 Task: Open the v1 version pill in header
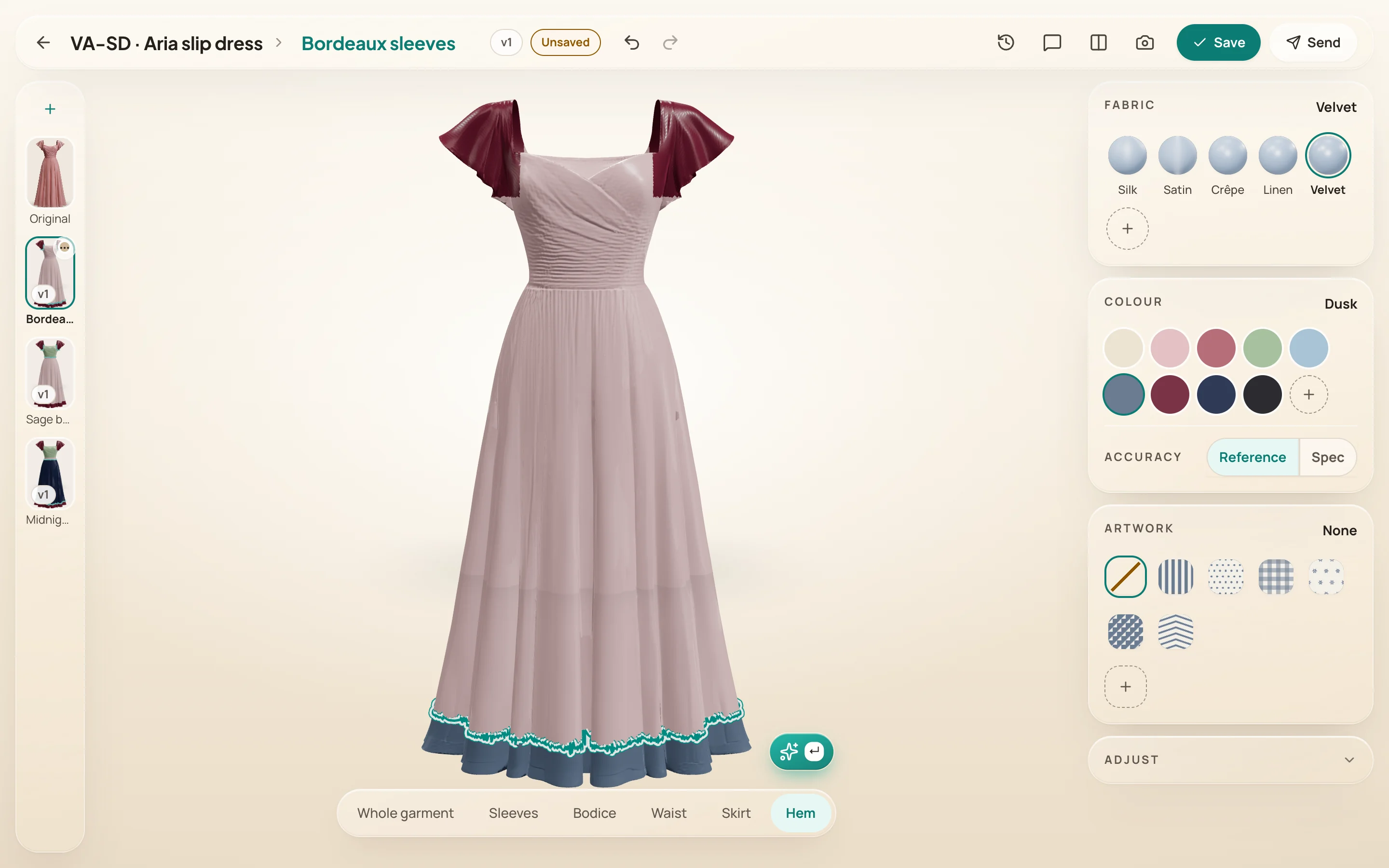point(505,42)
